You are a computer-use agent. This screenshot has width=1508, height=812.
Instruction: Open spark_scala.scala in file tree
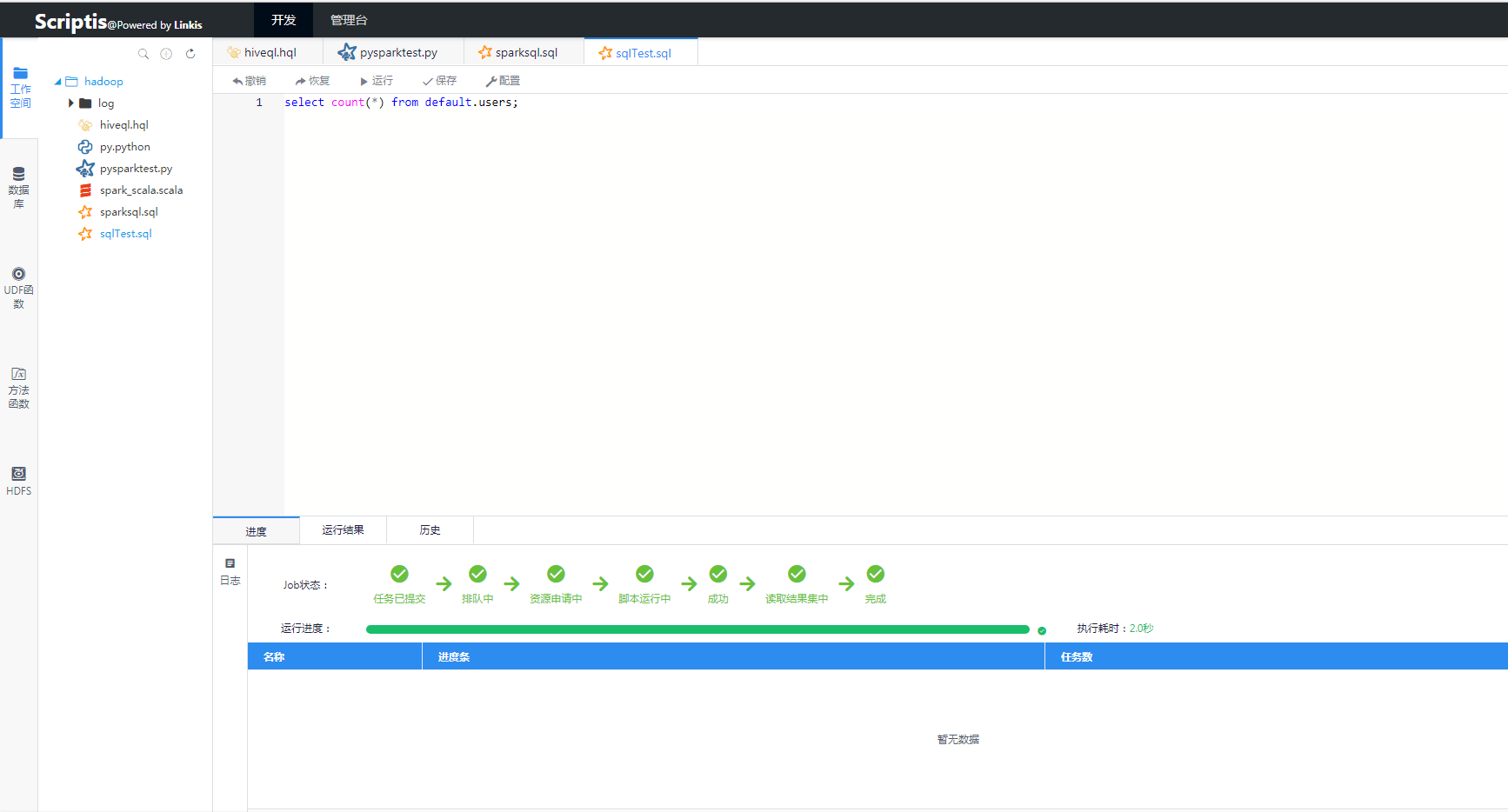(141, 190)
